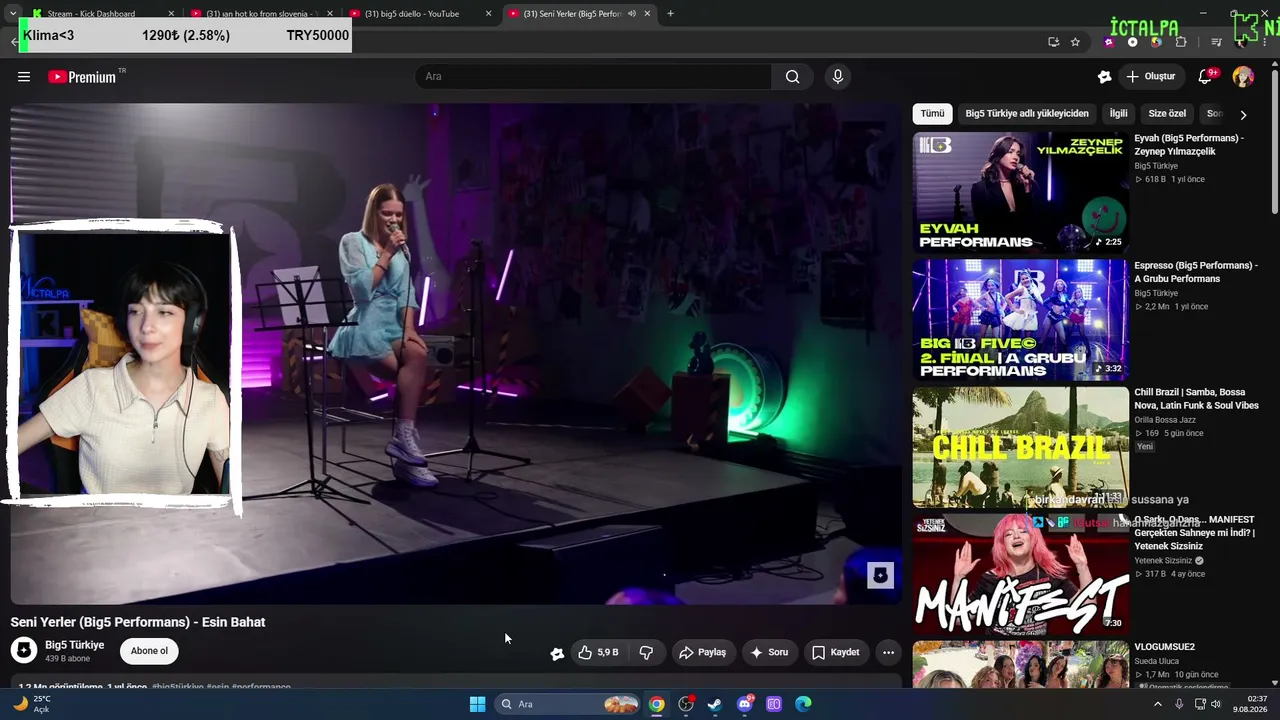Open Microsoft Edge from the taskbar
The height and width of the screenshot is (720, 1280).
[x=803, y=704]
